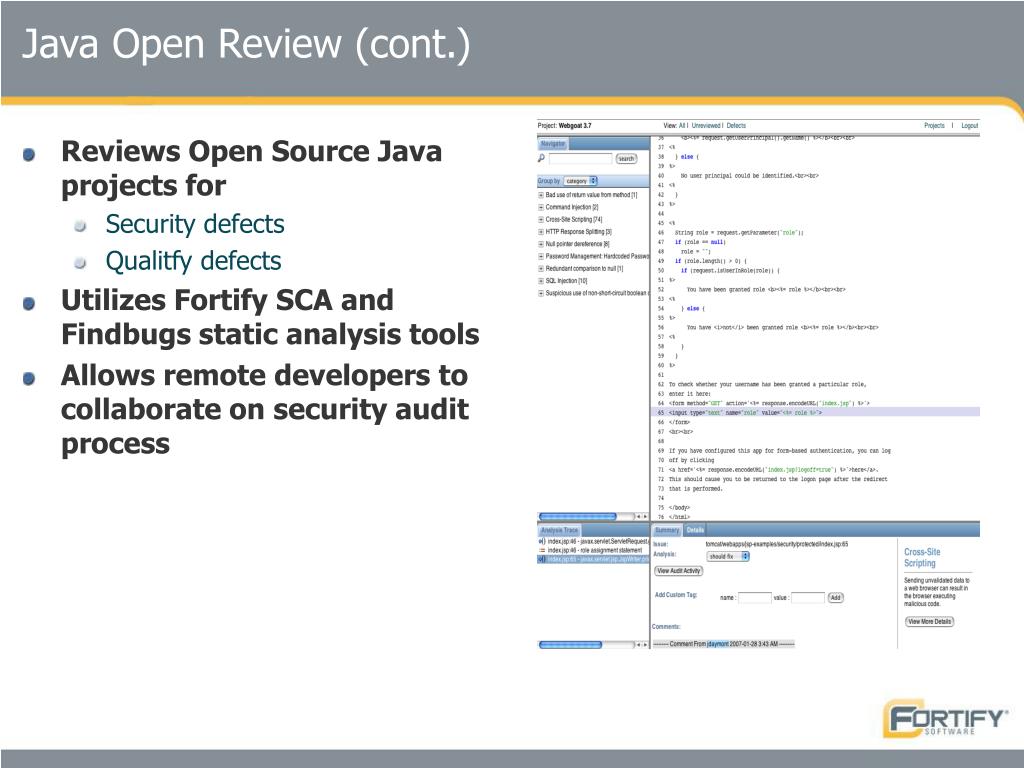
Task: Click the magnifier icon beside the search field
Action: click(541, 158)
